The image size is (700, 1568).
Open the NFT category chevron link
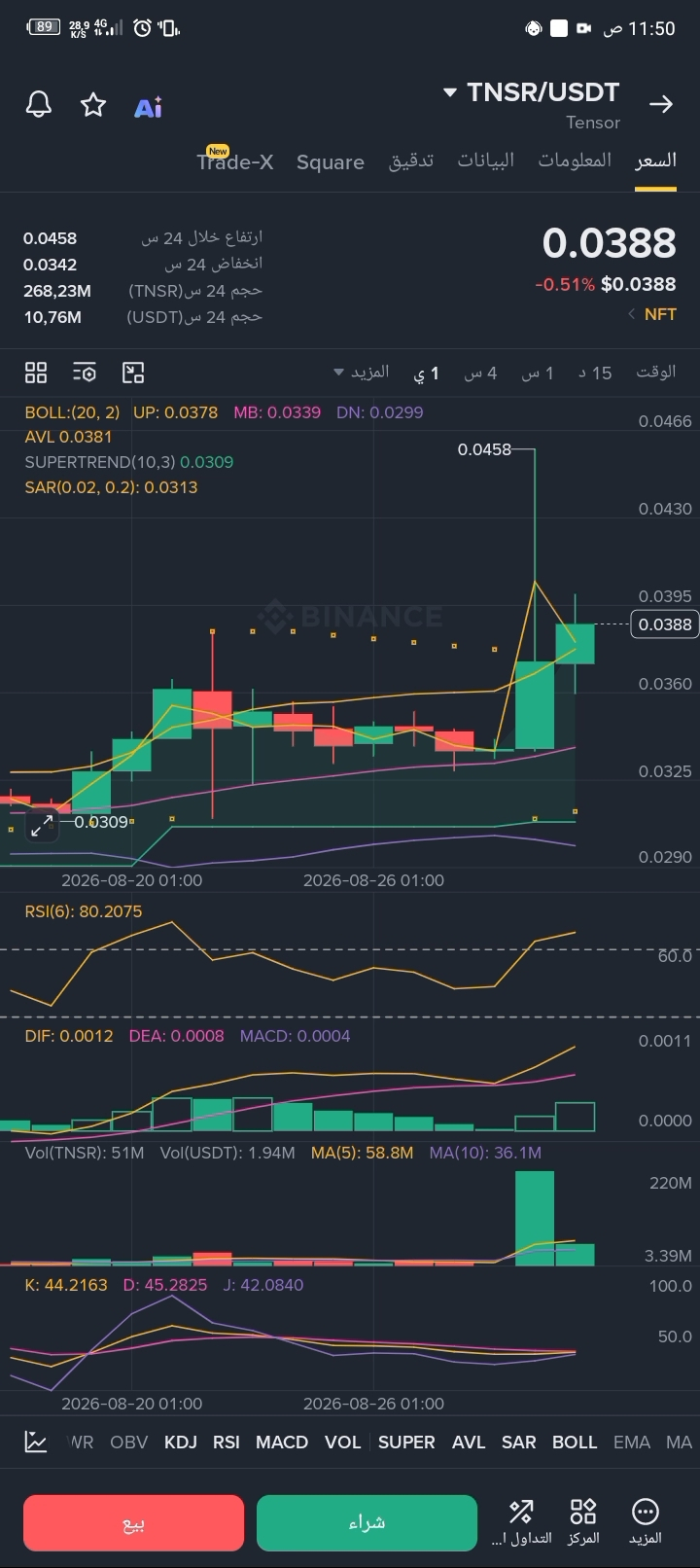coord(652,314)
